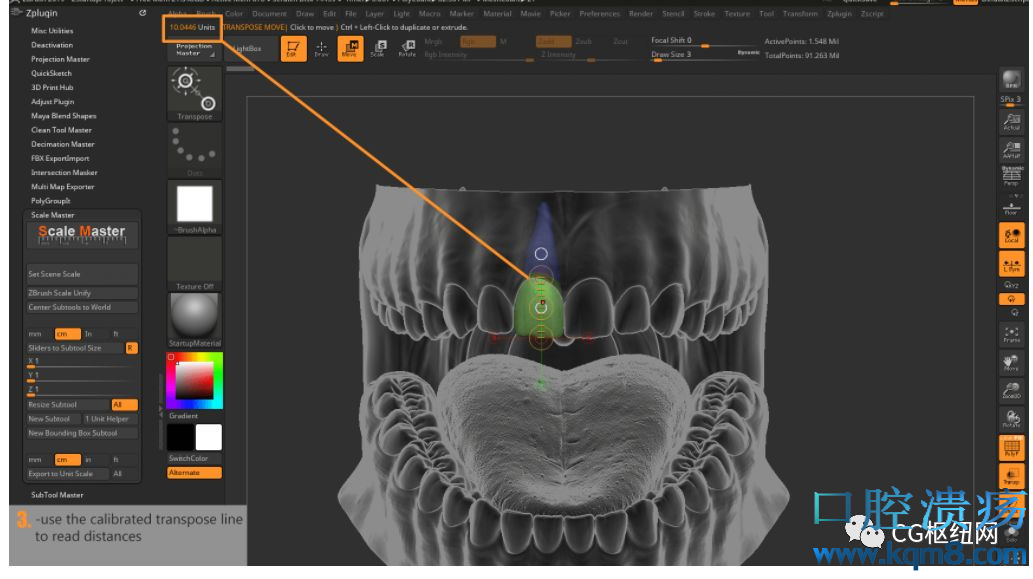Click the Zoom3D navigation icon
The height and width of the screenshot is (579, 1033).
[1011, 391]
